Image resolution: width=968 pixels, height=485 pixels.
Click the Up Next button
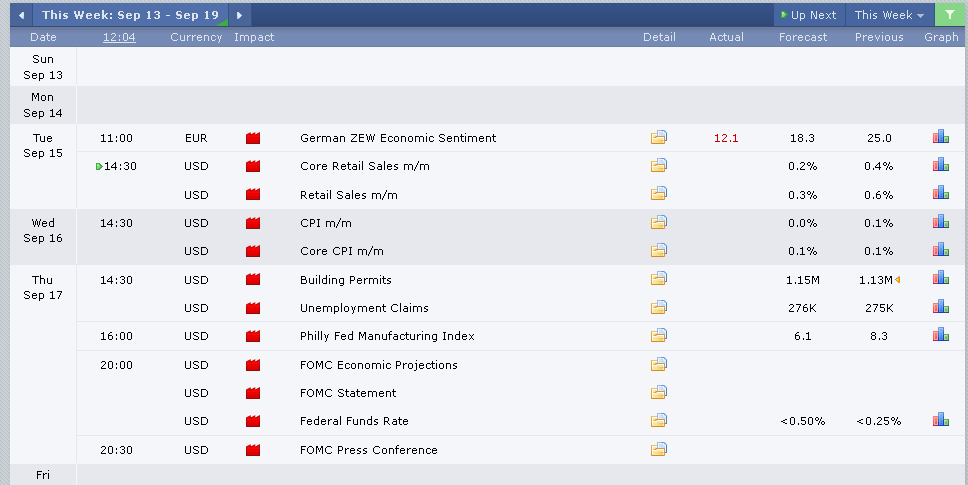(x=809, y=15)
